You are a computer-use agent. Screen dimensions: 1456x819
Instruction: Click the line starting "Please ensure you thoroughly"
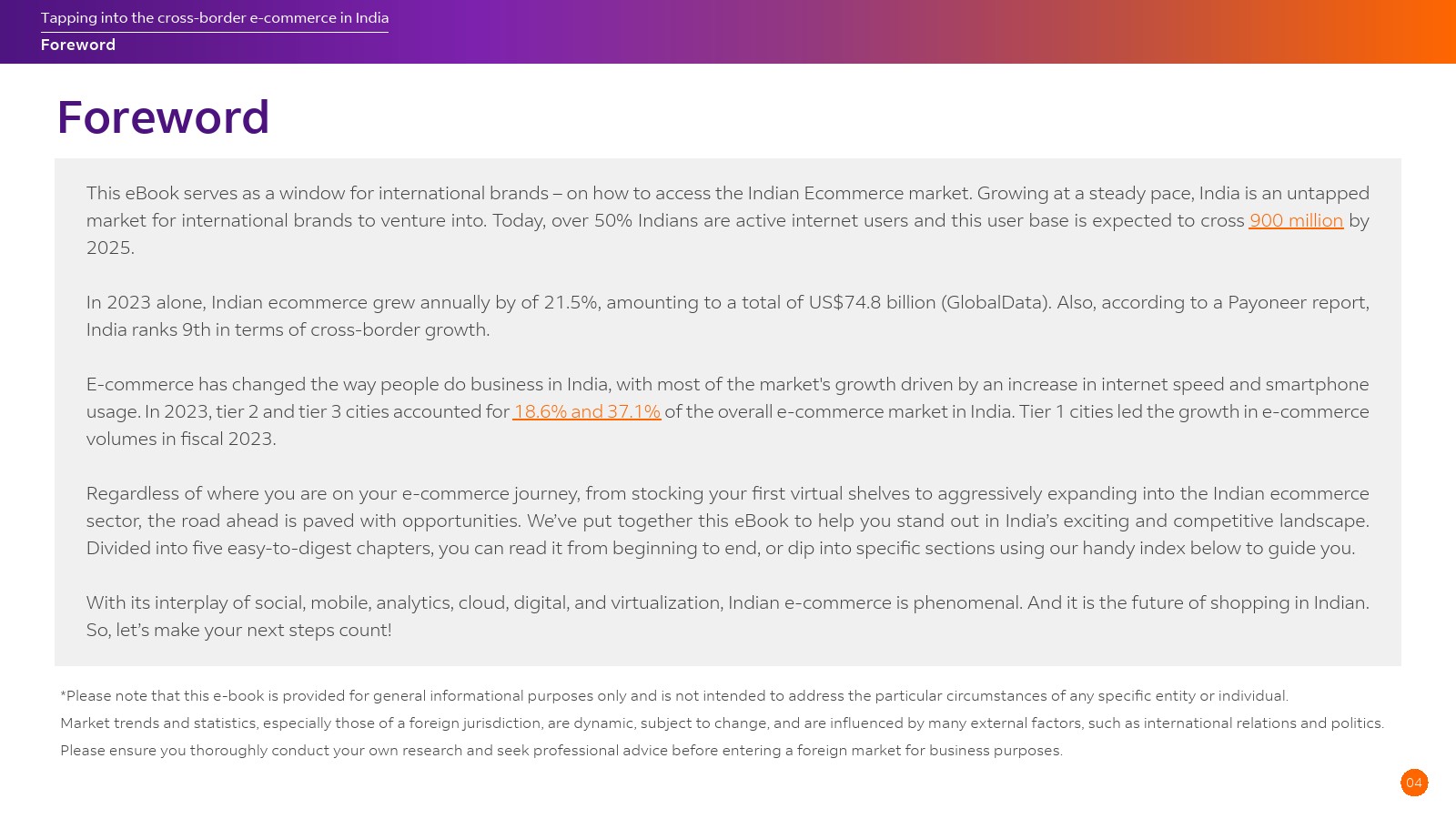pos(561,751)
